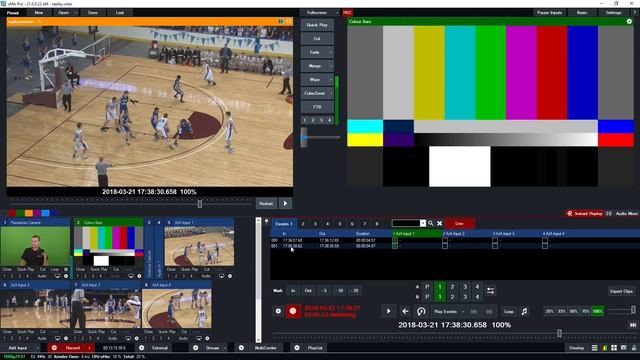Open the PlayList settings gear icon
Screen dimensions: 640x360
[297, 348]
